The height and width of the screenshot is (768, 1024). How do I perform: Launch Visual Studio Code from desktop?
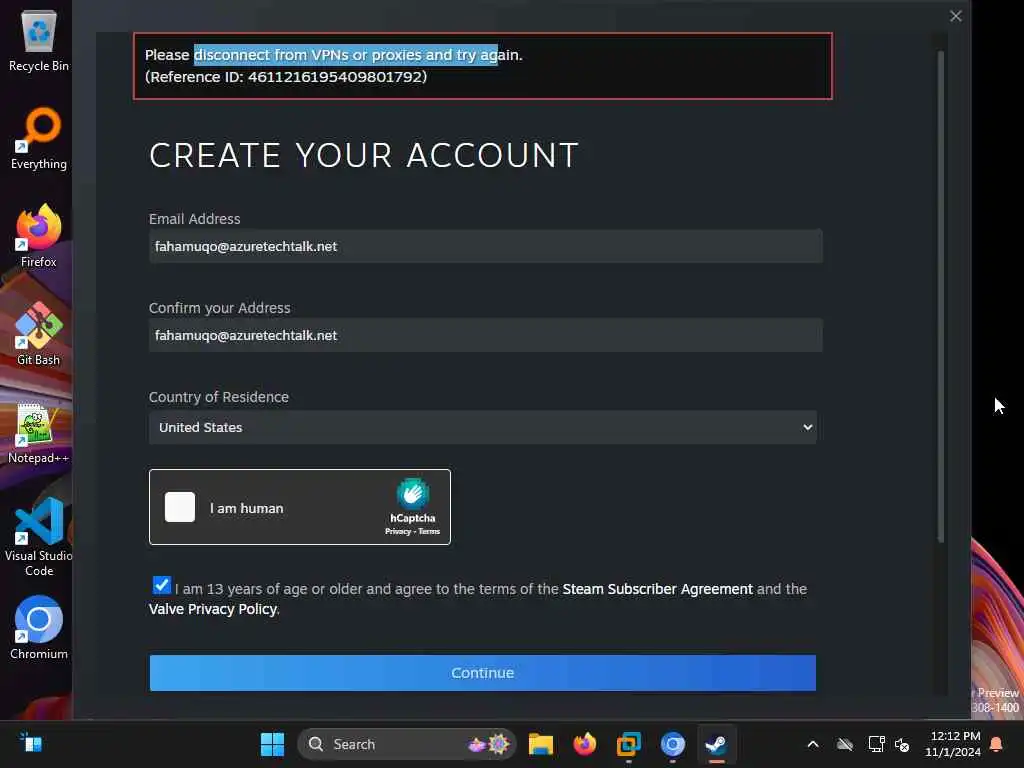[x=39, y=537]
